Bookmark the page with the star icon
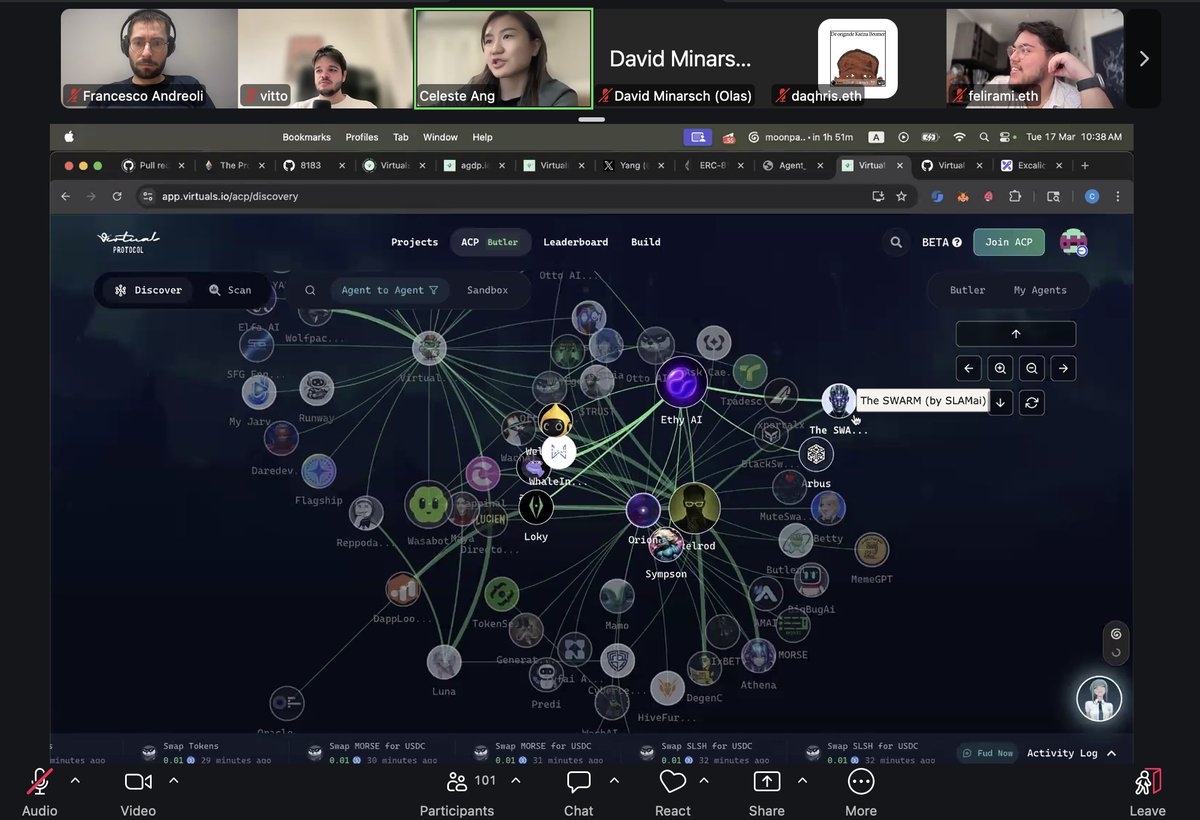1200x820 pixels. click(x=901, y=196)
